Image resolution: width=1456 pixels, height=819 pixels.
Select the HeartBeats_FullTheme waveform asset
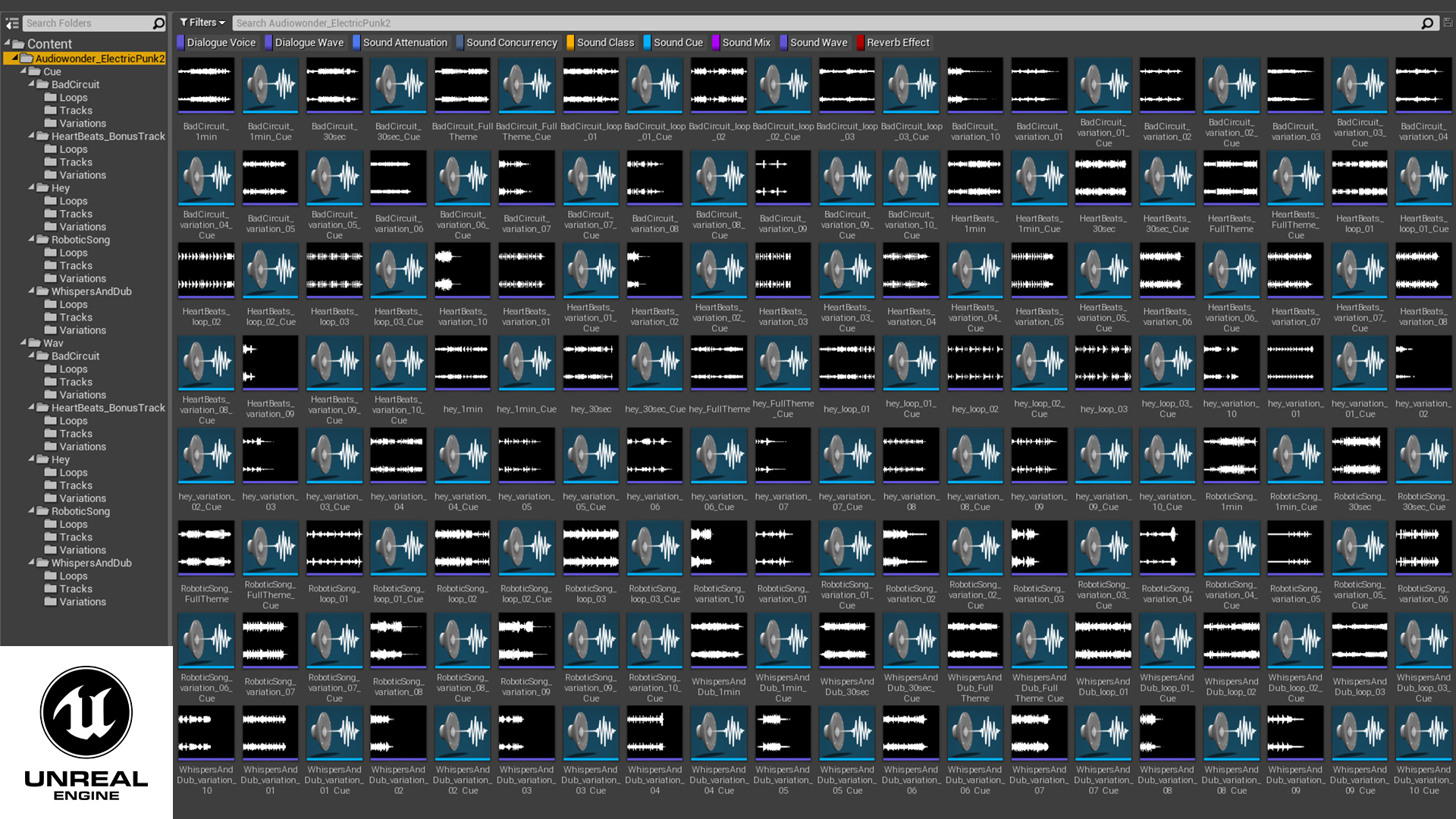[x=1232, y=178]
